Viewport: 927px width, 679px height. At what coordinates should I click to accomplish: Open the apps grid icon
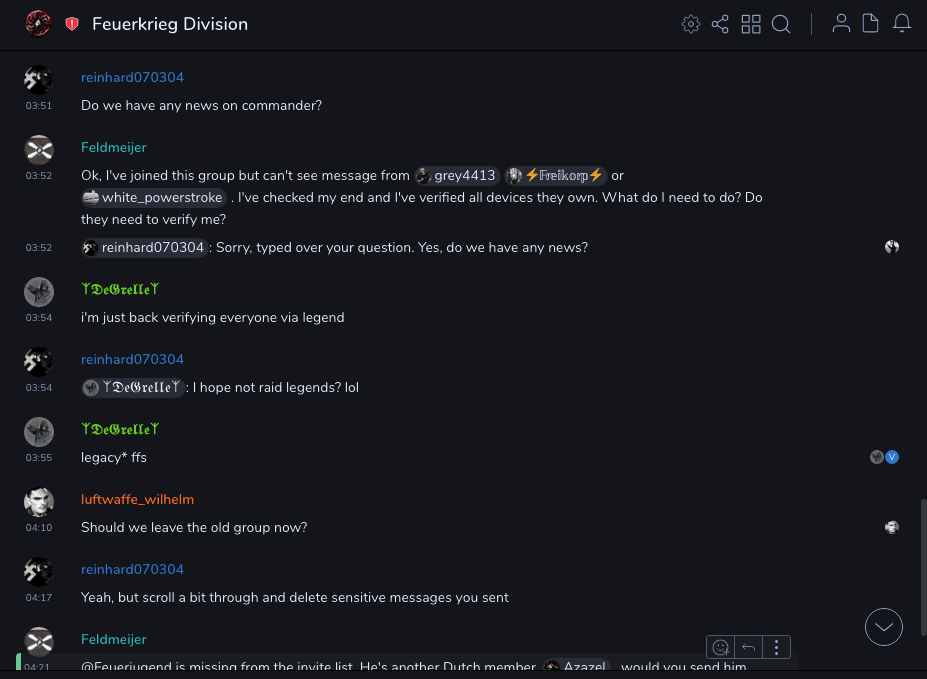751,24
